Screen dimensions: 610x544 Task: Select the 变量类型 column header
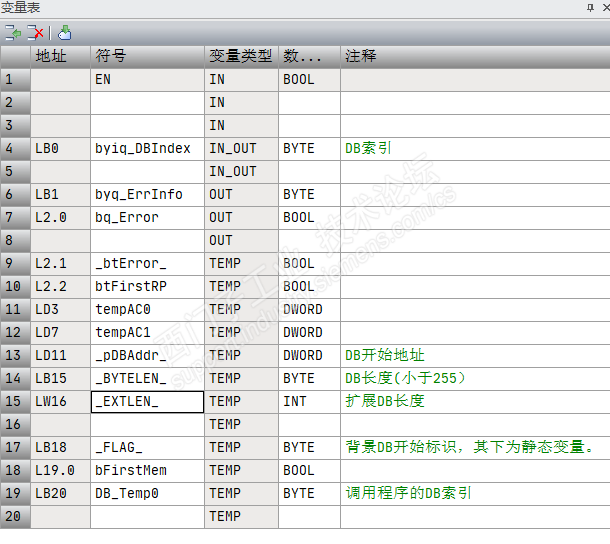(x=241, y=56)
